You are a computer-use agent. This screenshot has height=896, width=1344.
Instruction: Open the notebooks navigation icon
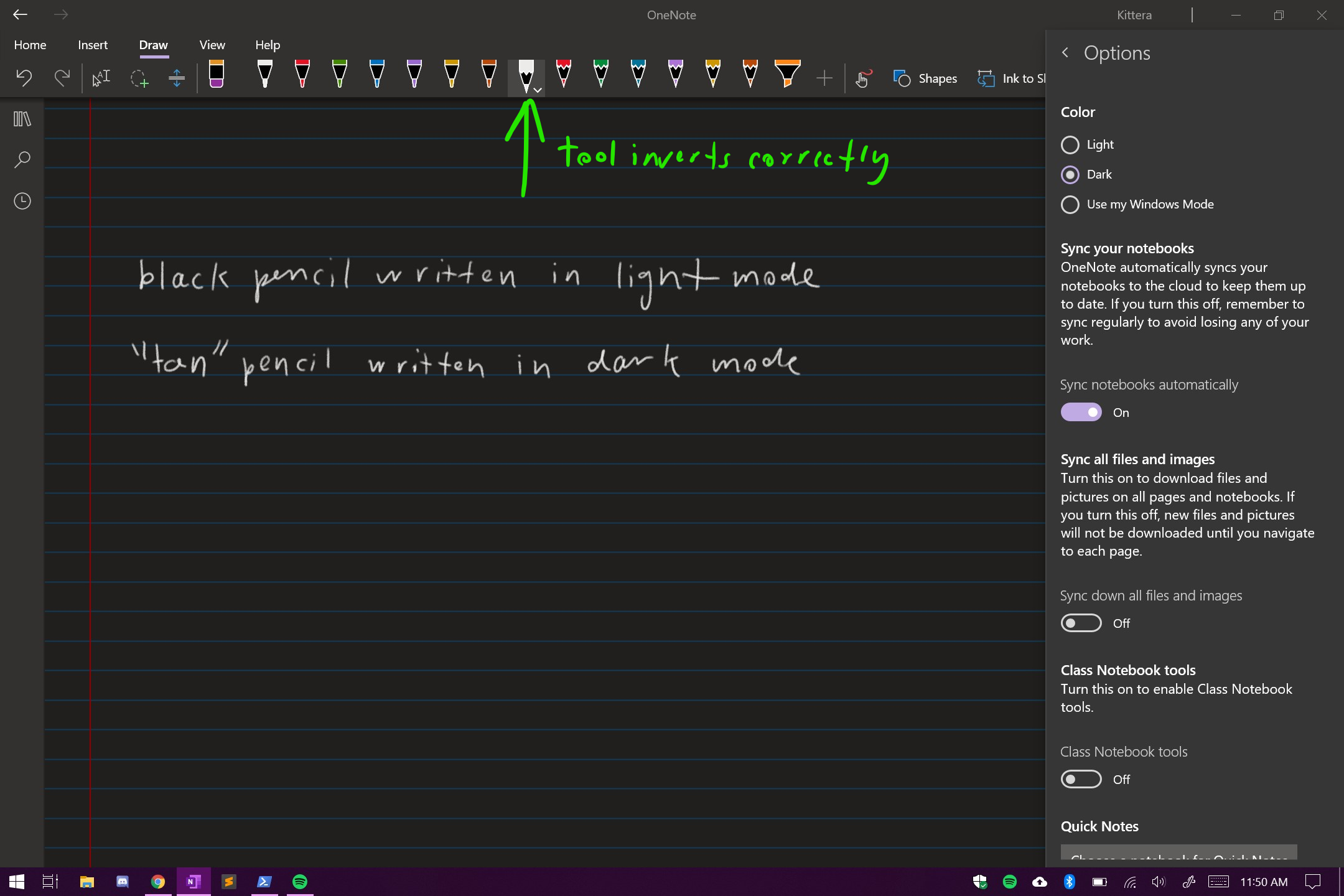tap(22, 119)
